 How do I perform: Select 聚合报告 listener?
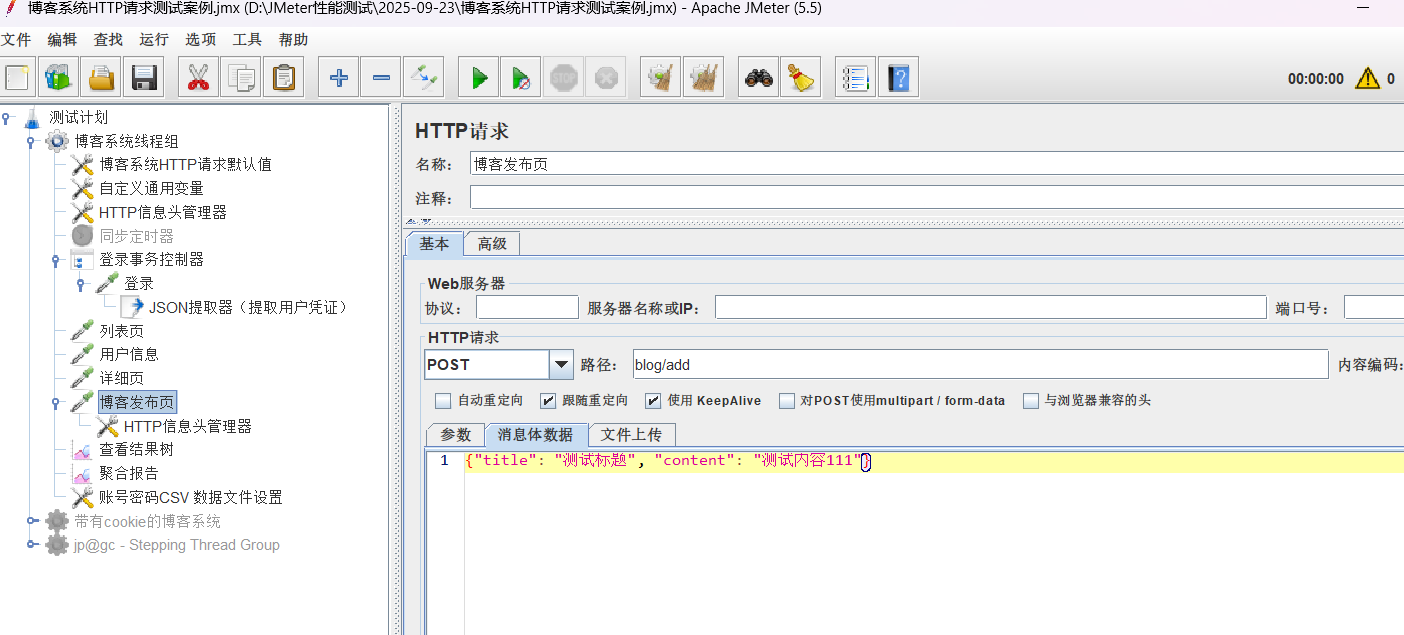[128, 474]
